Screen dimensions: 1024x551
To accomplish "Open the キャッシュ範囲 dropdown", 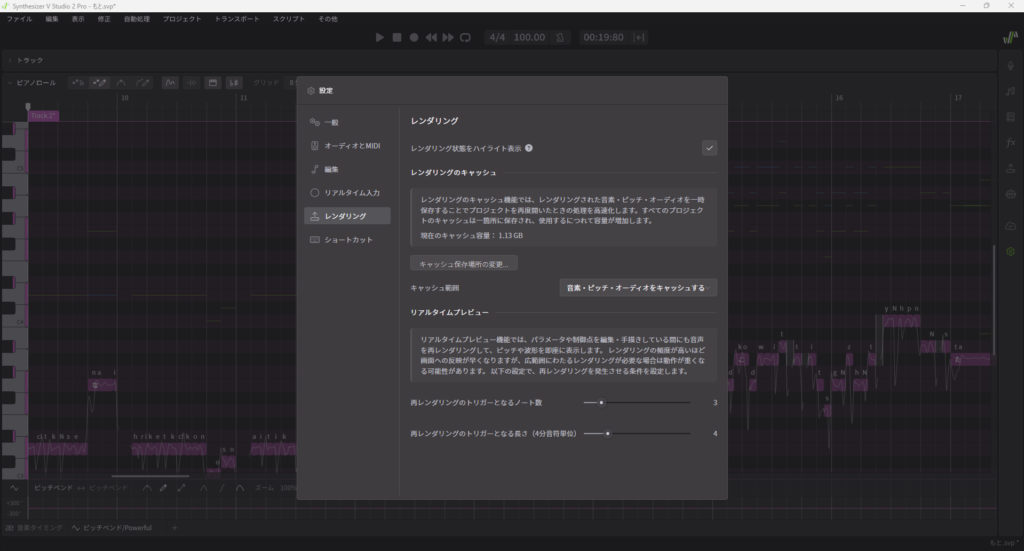I will tap(637, 288).
